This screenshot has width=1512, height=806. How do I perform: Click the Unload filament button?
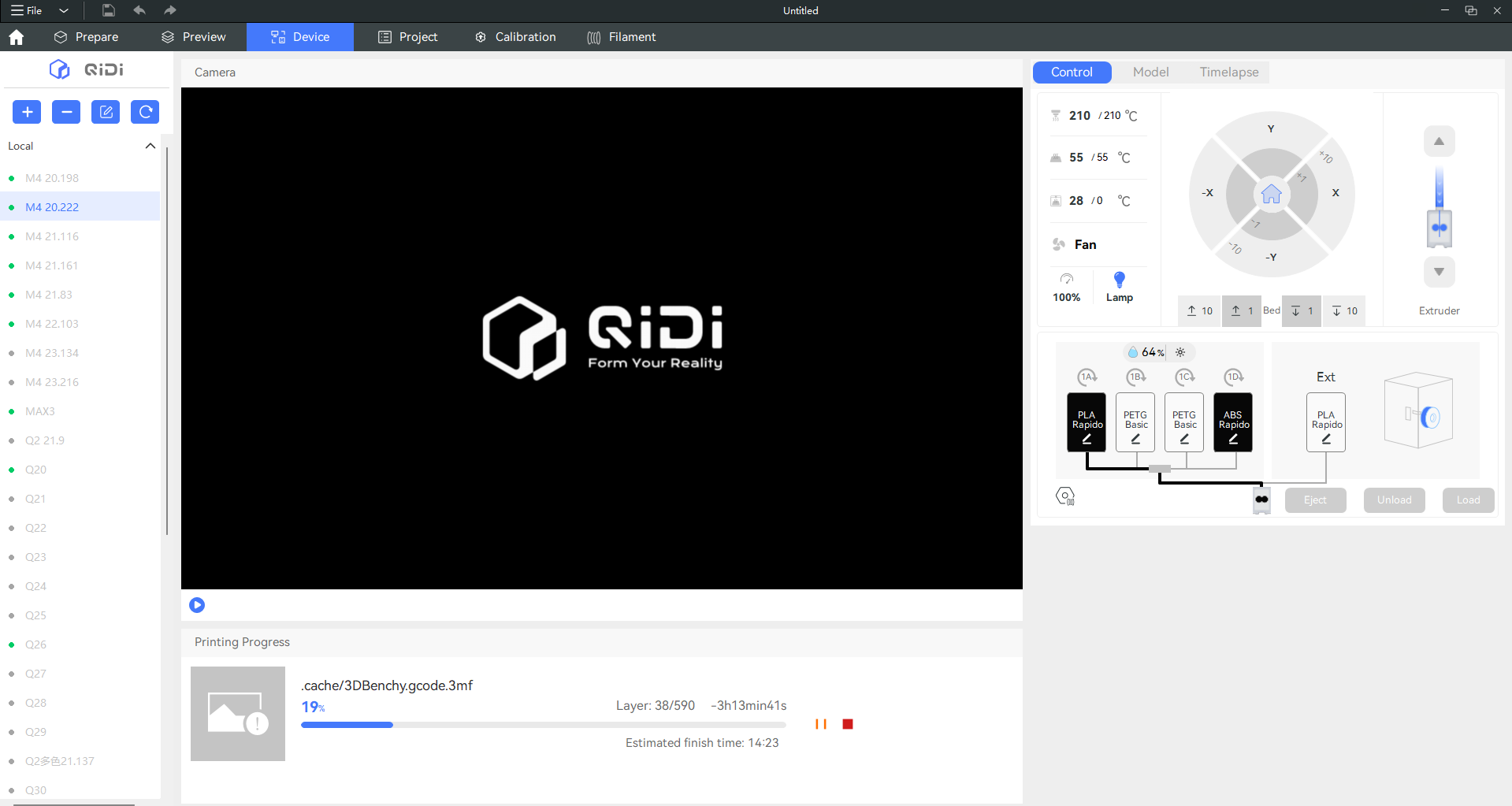coord(1394,500)
